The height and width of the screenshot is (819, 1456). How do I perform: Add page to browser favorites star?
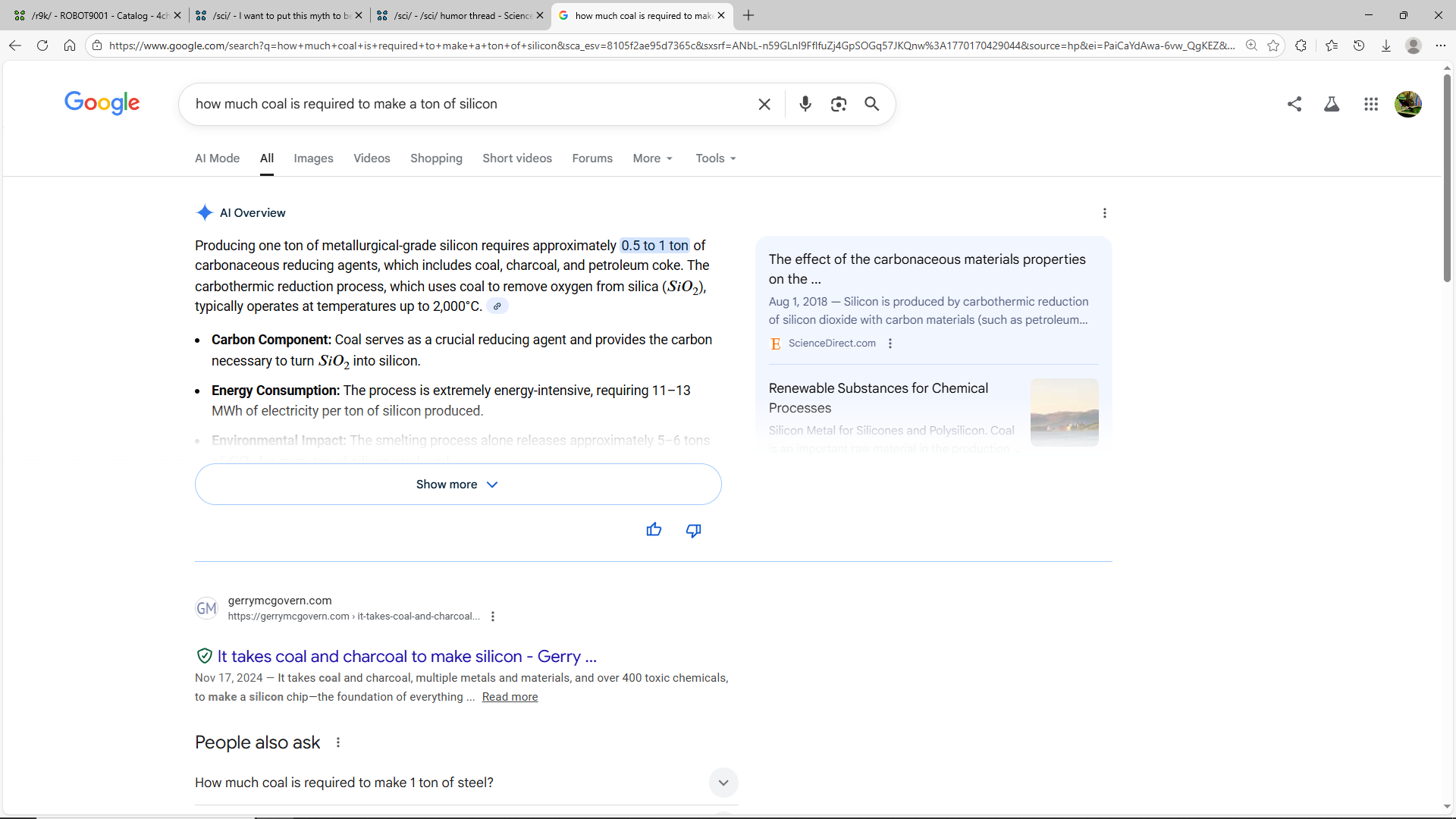(x=1273, y=45)
